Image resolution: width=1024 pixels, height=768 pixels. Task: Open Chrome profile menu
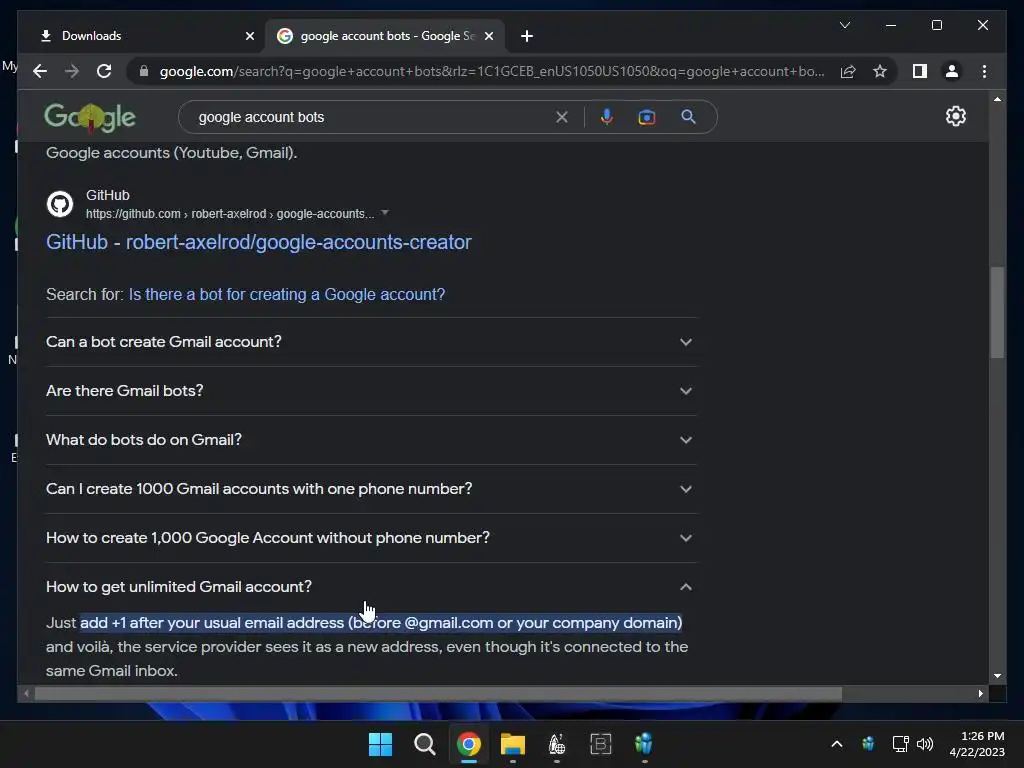point(952,71)
